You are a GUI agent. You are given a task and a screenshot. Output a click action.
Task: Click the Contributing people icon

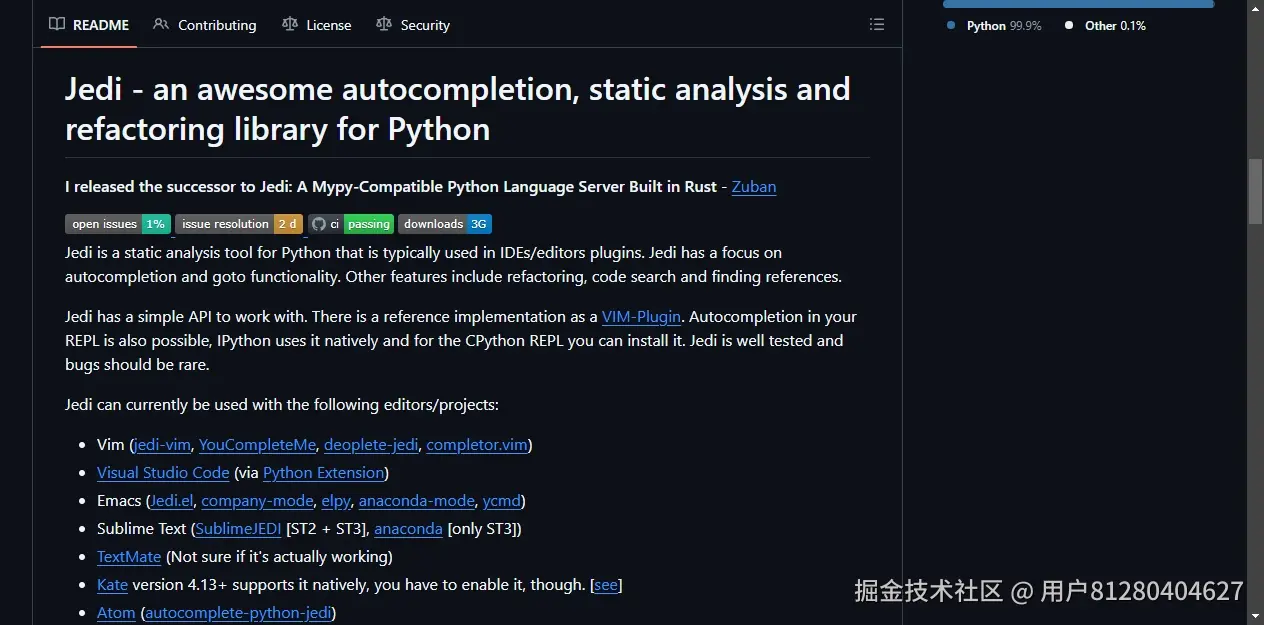click(x=161, y=25)
